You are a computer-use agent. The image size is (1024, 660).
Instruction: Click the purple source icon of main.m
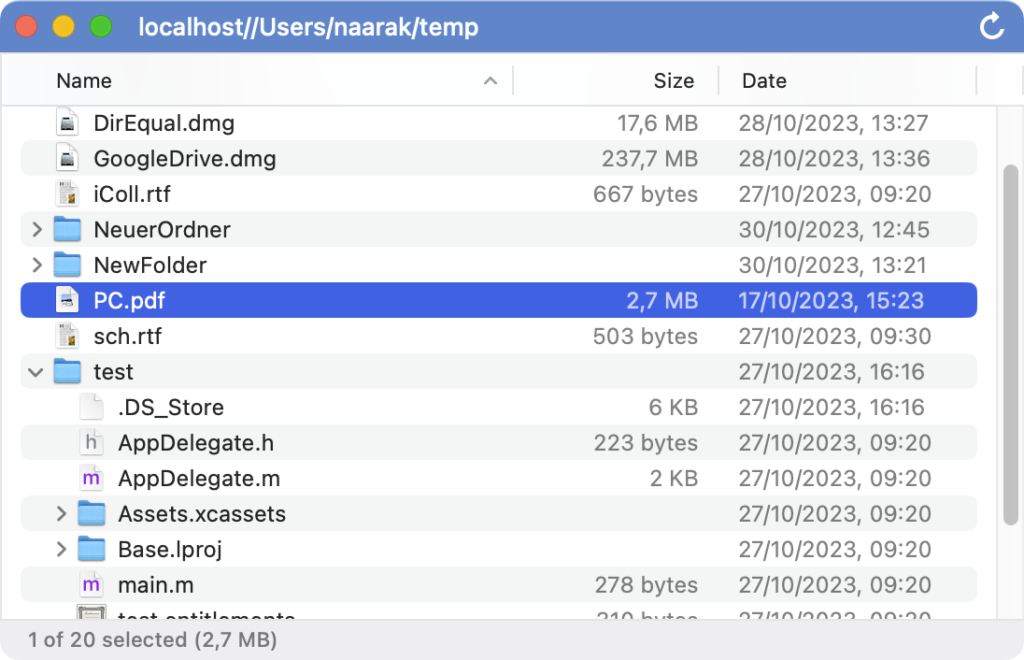click(x=91, y=584)
